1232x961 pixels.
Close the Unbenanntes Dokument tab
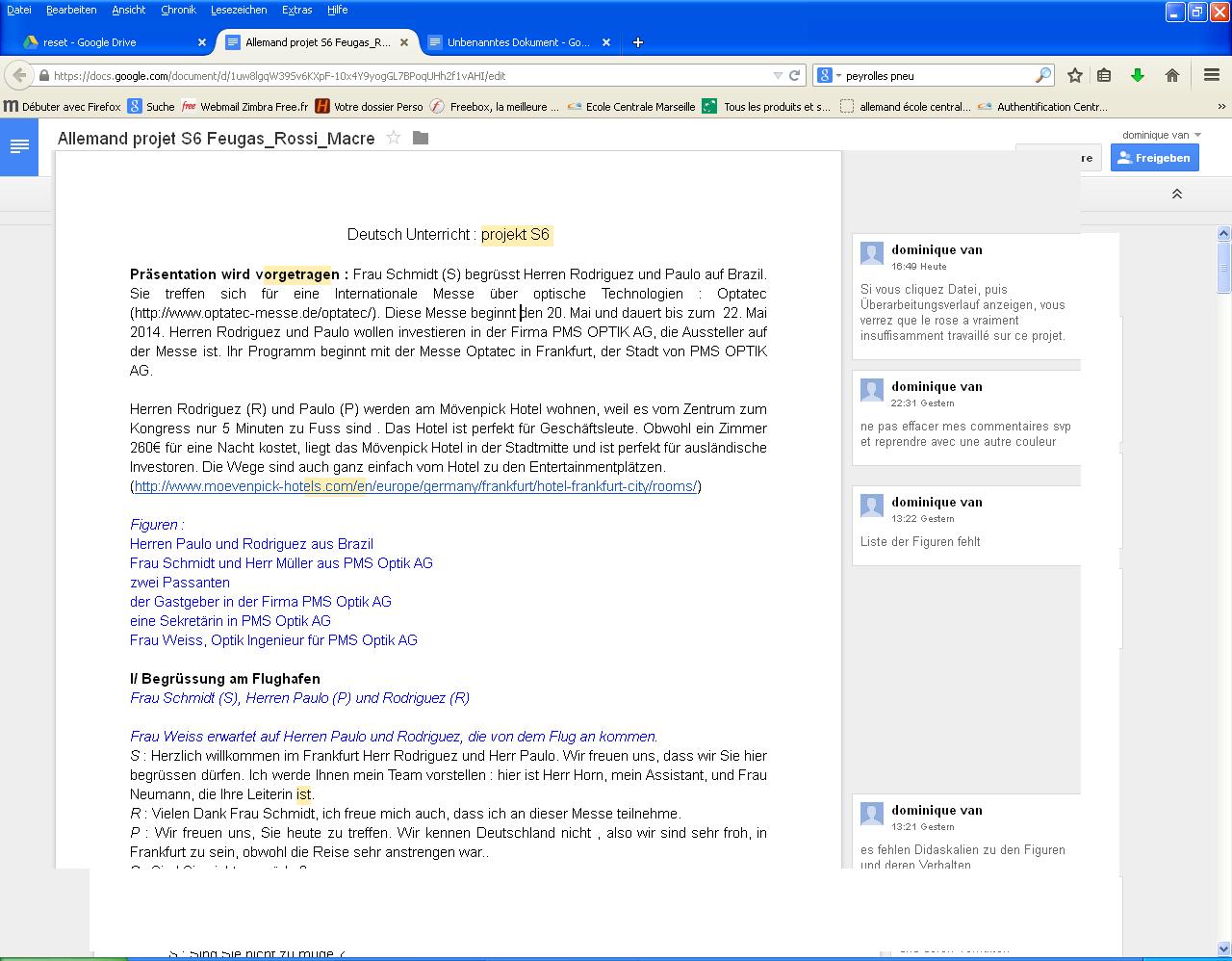[x=606, y=42]
